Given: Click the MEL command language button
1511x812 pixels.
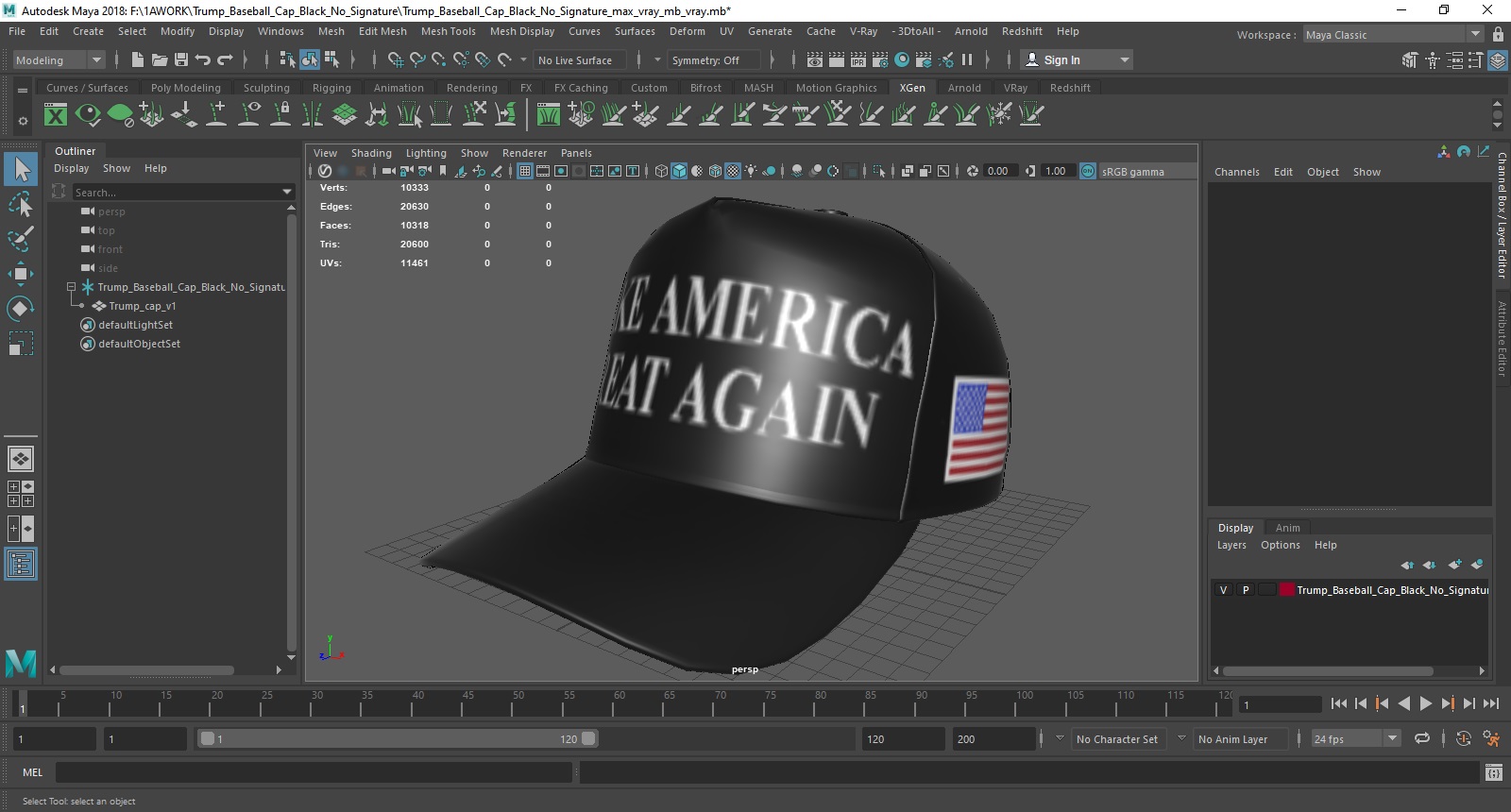Looking at the screenshot, I should pos(32,772).
